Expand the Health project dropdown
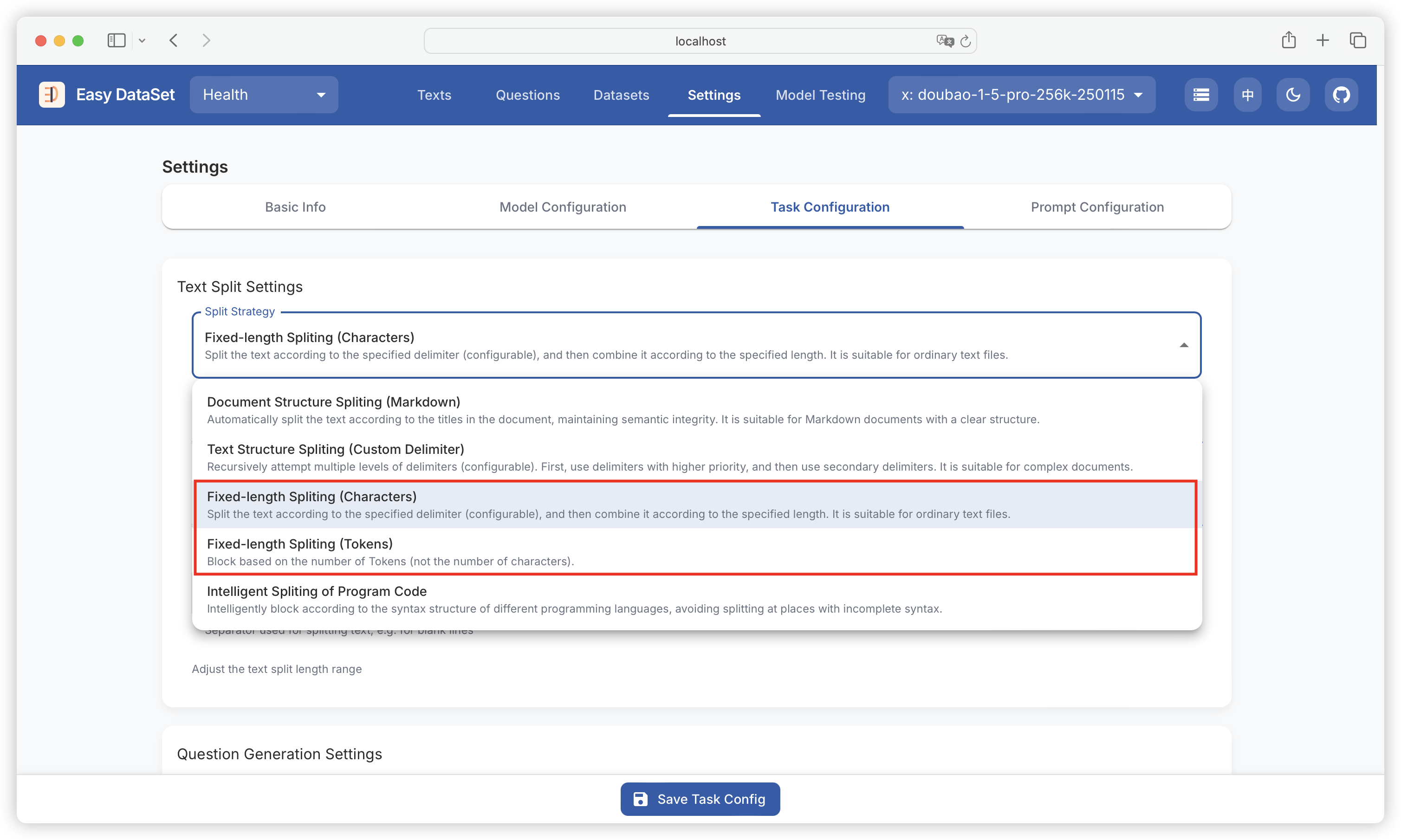The image size is (1401, 840). [x=264, y=95]
